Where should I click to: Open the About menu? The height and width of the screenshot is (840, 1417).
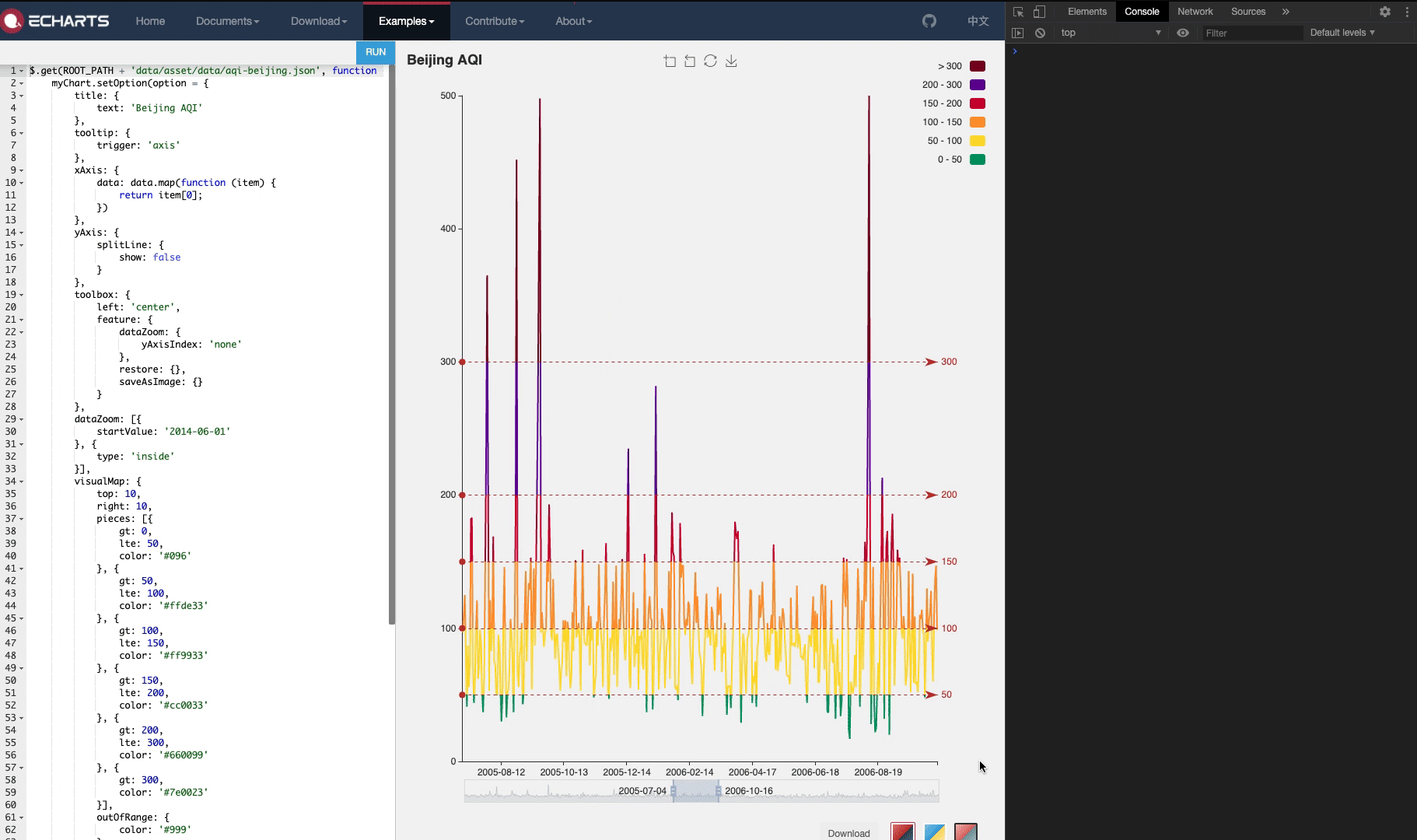(574, 21)
